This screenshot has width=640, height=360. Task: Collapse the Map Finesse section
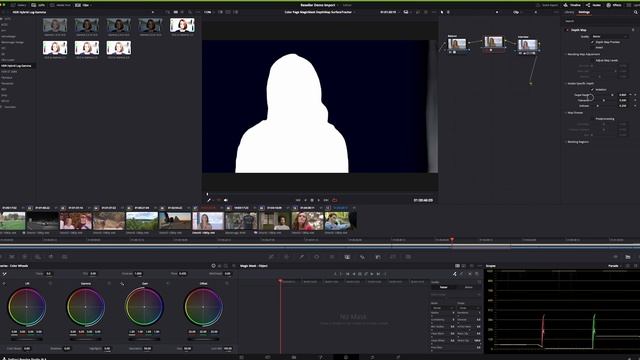click(575, 113)
